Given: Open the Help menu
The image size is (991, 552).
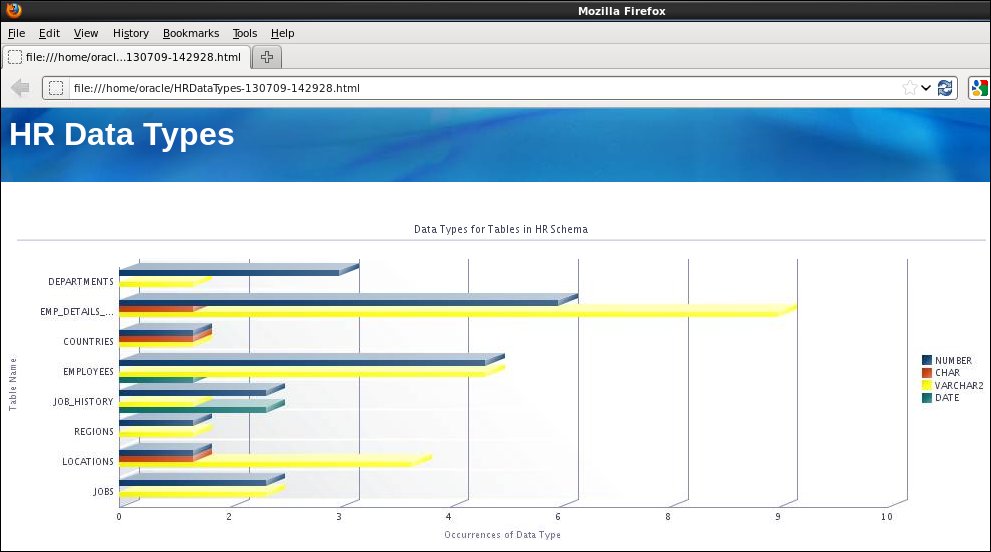Looking at the screenshot, I should (x=283, y=34).
